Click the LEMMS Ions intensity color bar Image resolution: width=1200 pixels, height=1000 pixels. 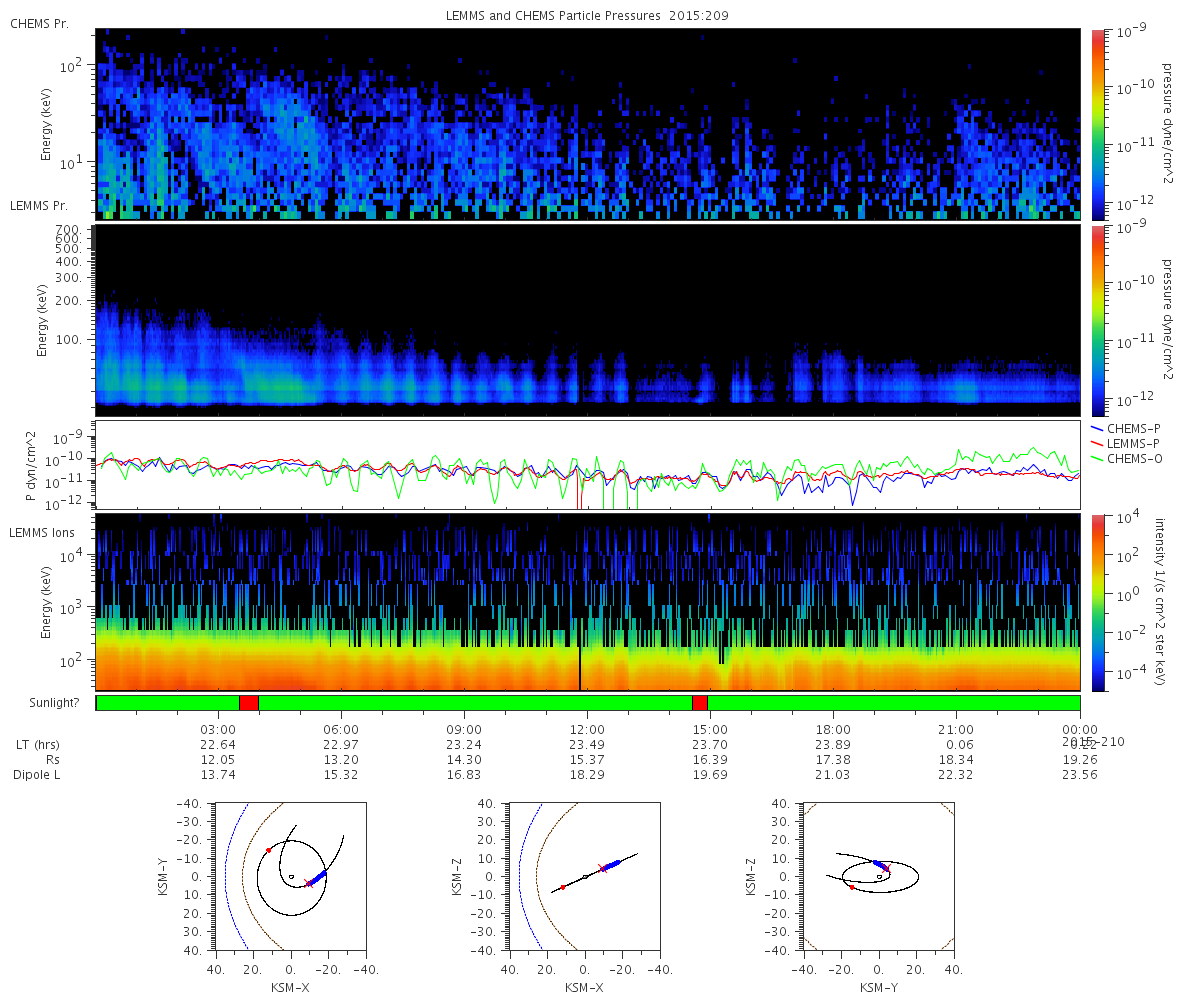click(x=1099, y=603)
